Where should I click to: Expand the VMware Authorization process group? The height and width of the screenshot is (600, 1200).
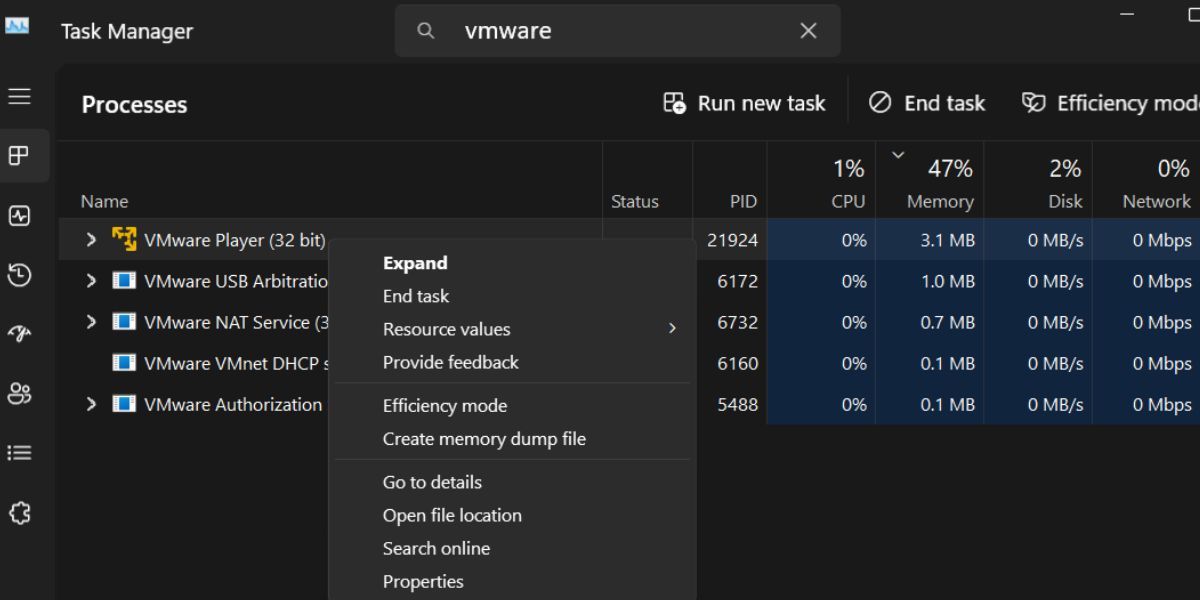click(x=91, y=404)
